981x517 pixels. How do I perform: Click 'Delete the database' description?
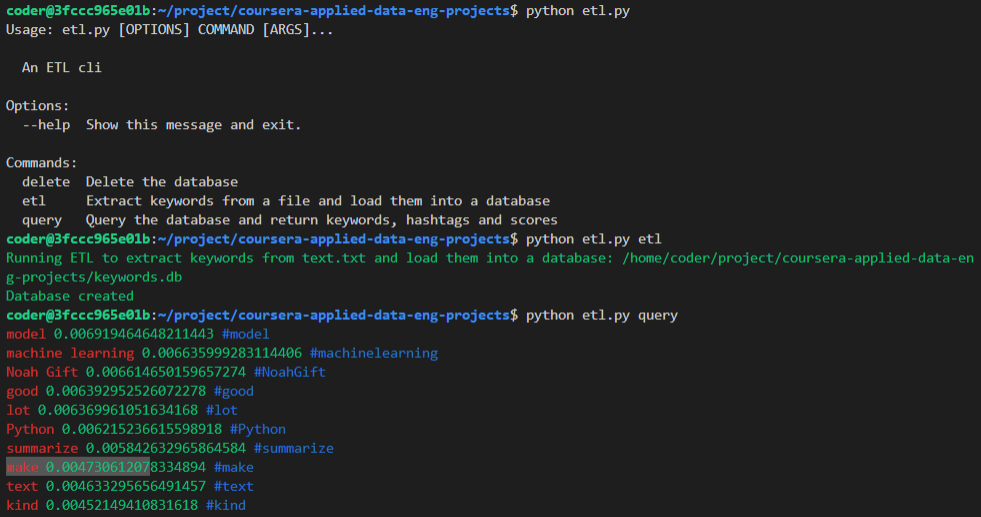click(161, 182)
